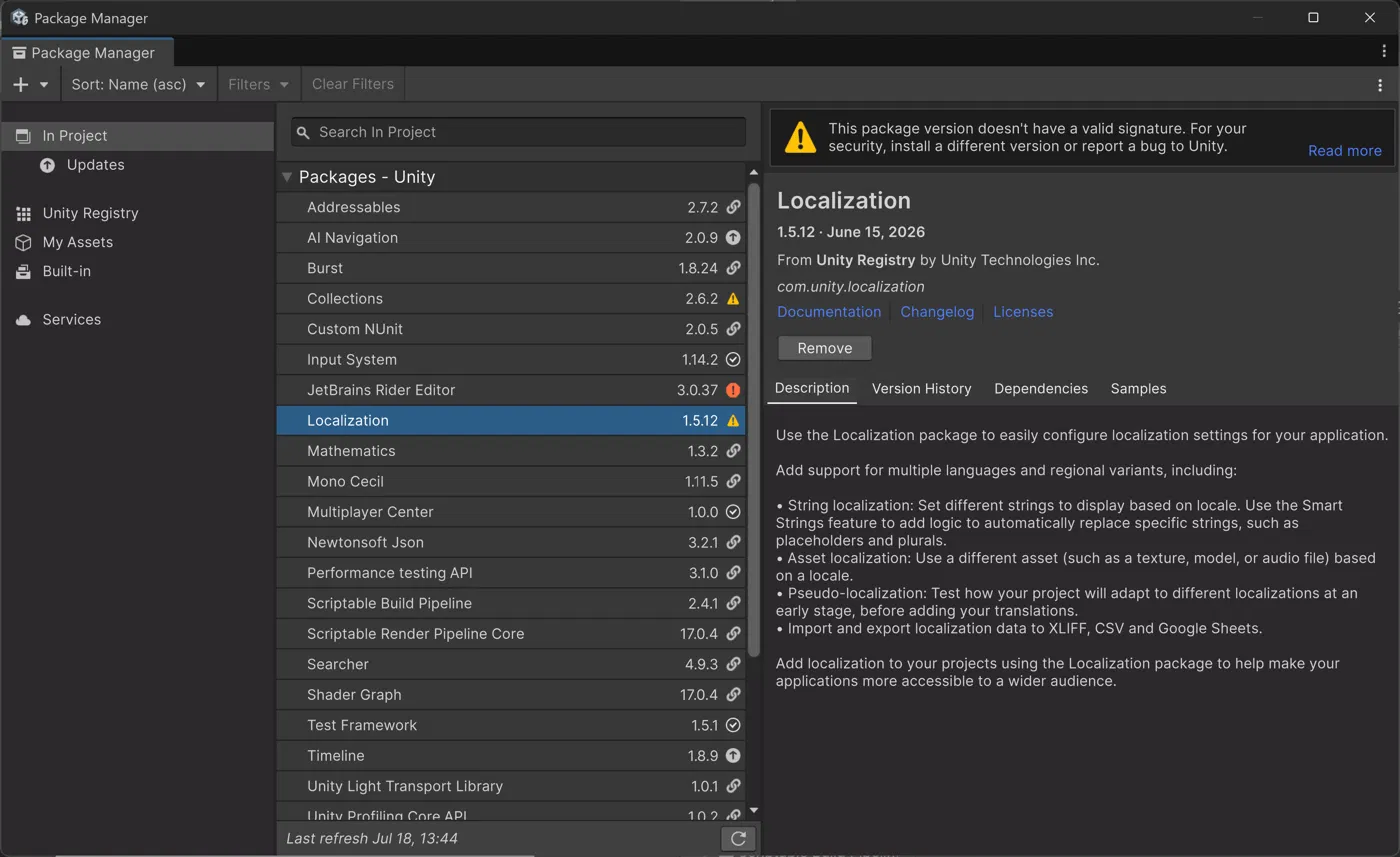This screenshot has height=857, width=1400.
Task: Switch to the Samples tab
Action: coord(1138,389)
